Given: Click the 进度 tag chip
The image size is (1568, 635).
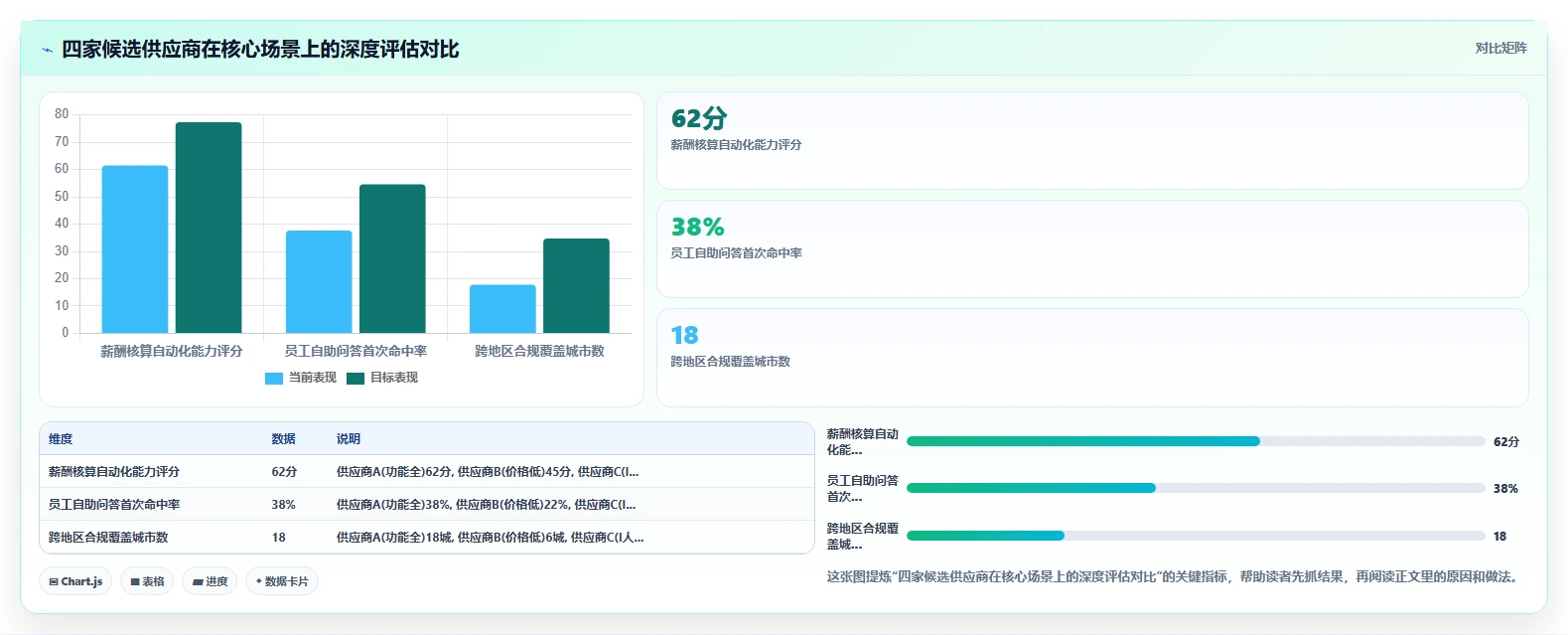Looking at the screenshot, I should click(210, 581).
